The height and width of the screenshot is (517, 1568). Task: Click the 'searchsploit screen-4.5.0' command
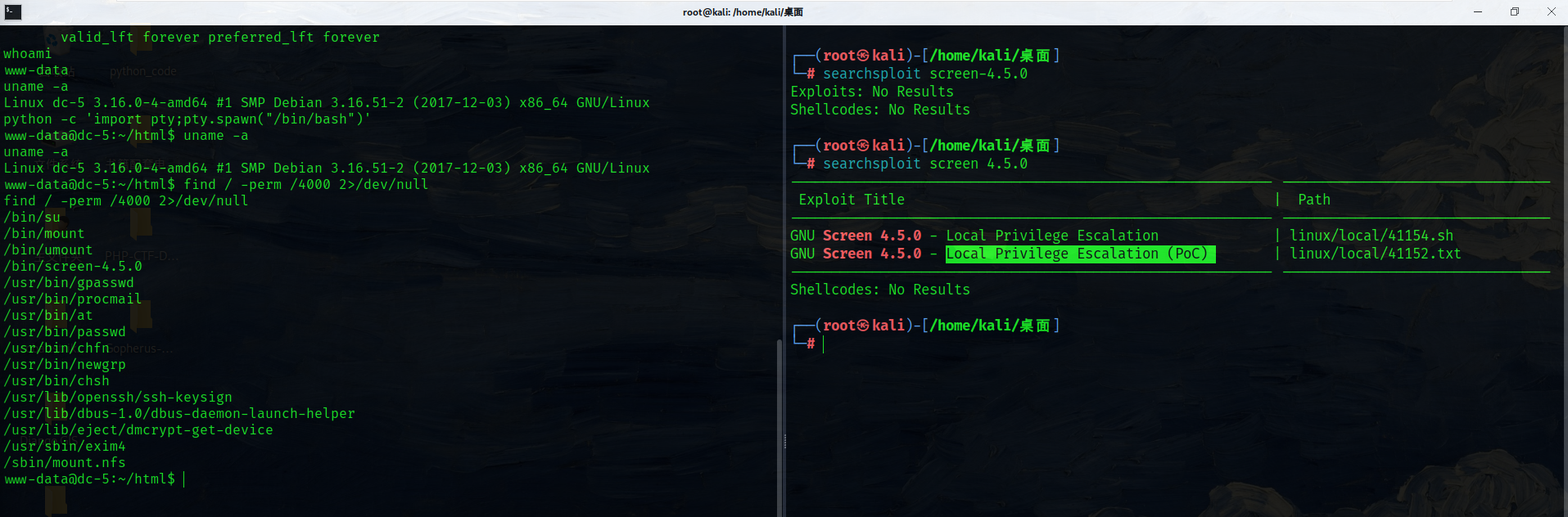tap(924, 74)
